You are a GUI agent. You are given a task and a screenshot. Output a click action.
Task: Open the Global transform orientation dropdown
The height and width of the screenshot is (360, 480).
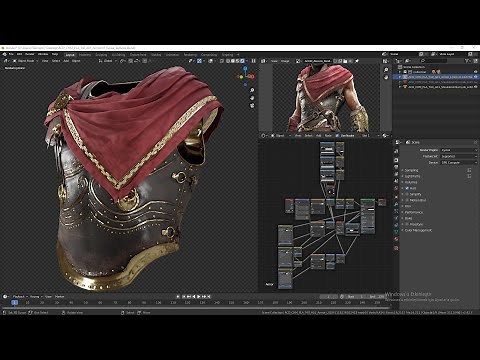pos(108,61)
